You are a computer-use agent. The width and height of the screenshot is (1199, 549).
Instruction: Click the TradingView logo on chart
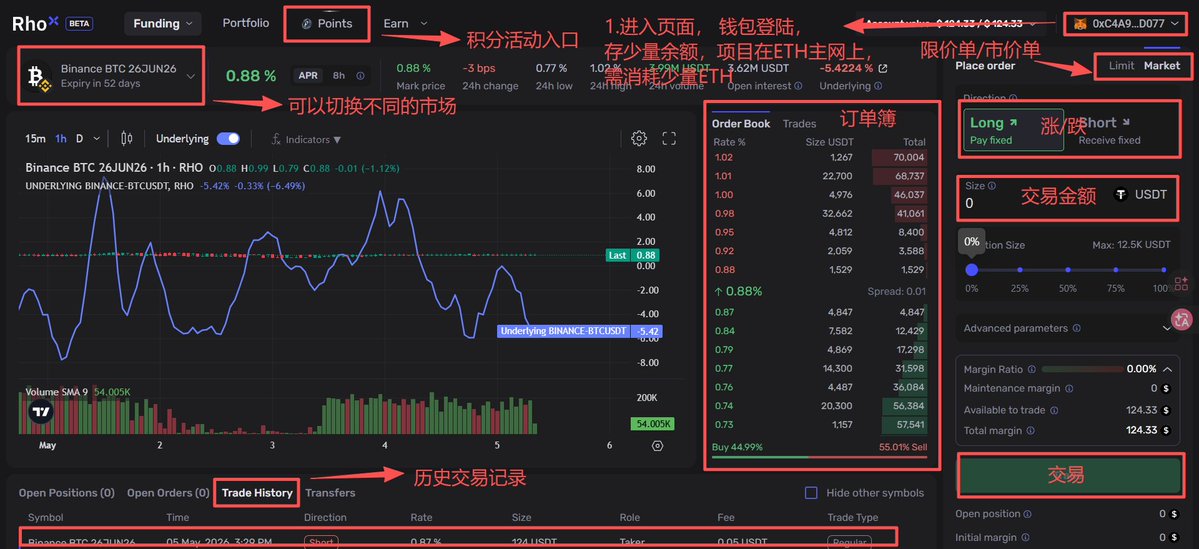(41, 411)
